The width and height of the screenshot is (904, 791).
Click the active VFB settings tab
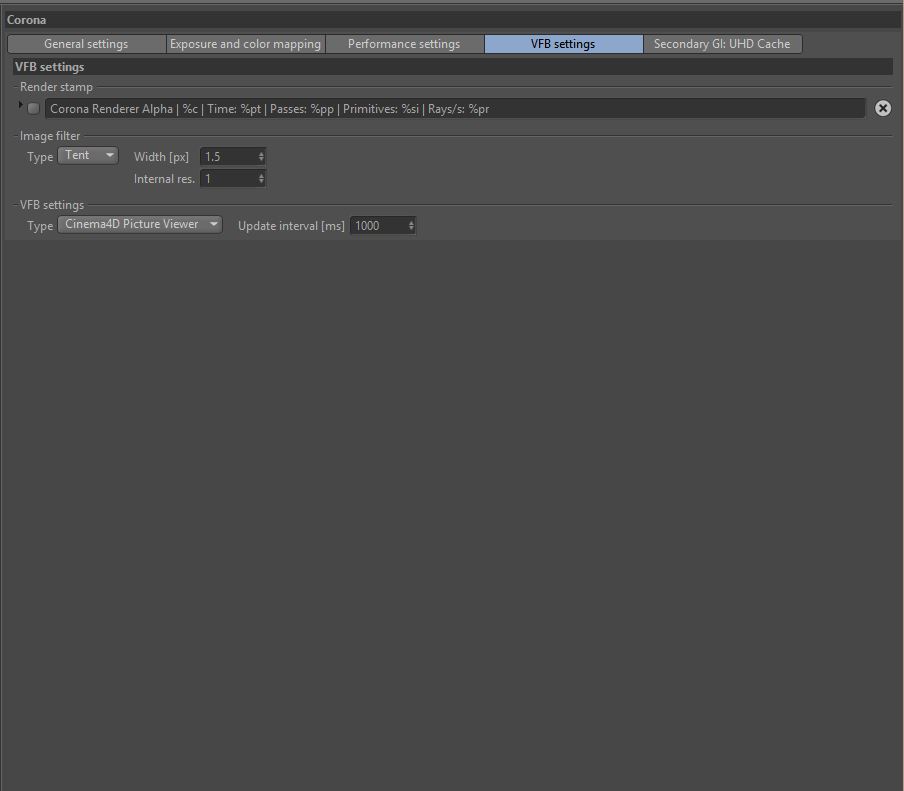tap(563, 44)
